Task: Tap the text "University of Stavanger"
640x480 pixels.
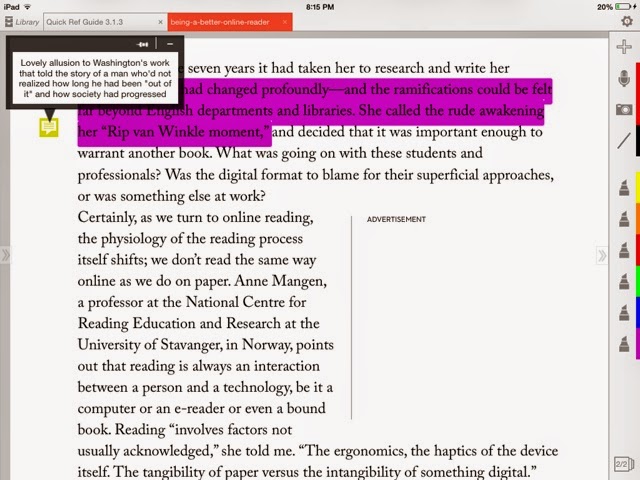Action: coord(150,344)
